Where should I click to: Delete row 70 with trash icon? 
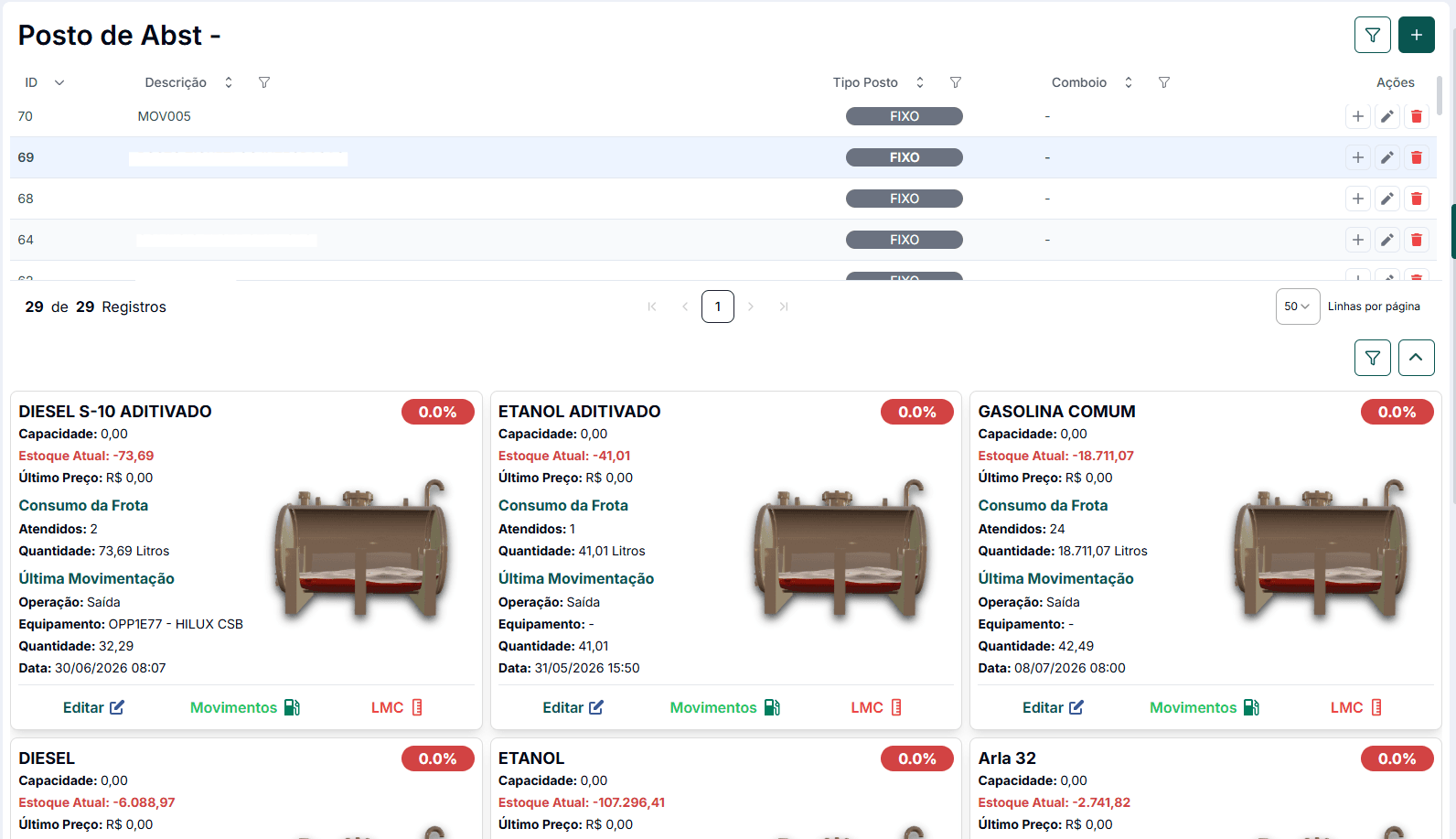(x=1416, y=116)
